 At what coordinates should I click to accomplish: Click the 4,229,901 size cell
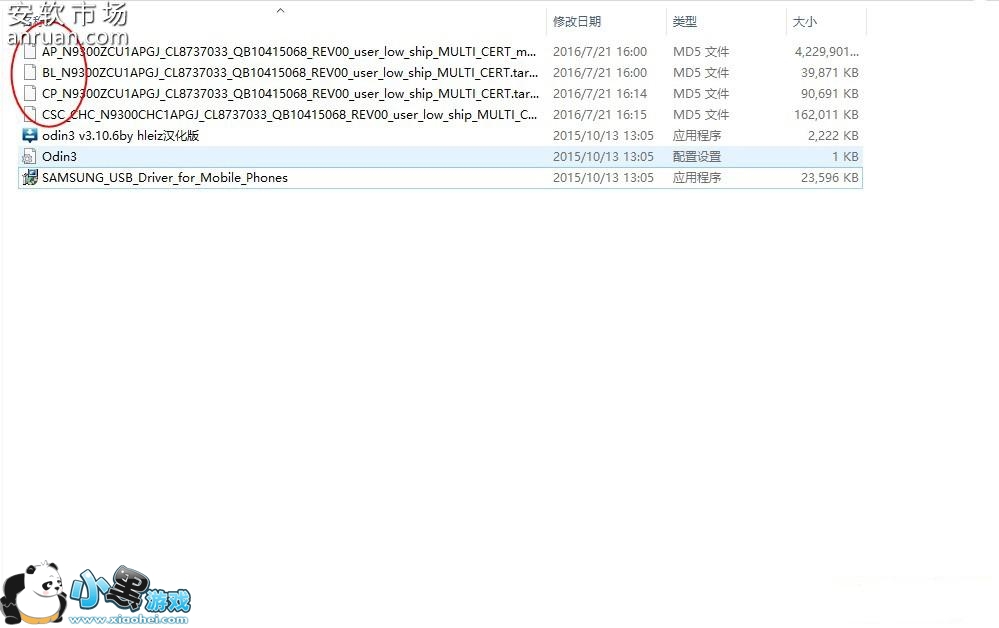pyautogui.click(x=826, y=52)
